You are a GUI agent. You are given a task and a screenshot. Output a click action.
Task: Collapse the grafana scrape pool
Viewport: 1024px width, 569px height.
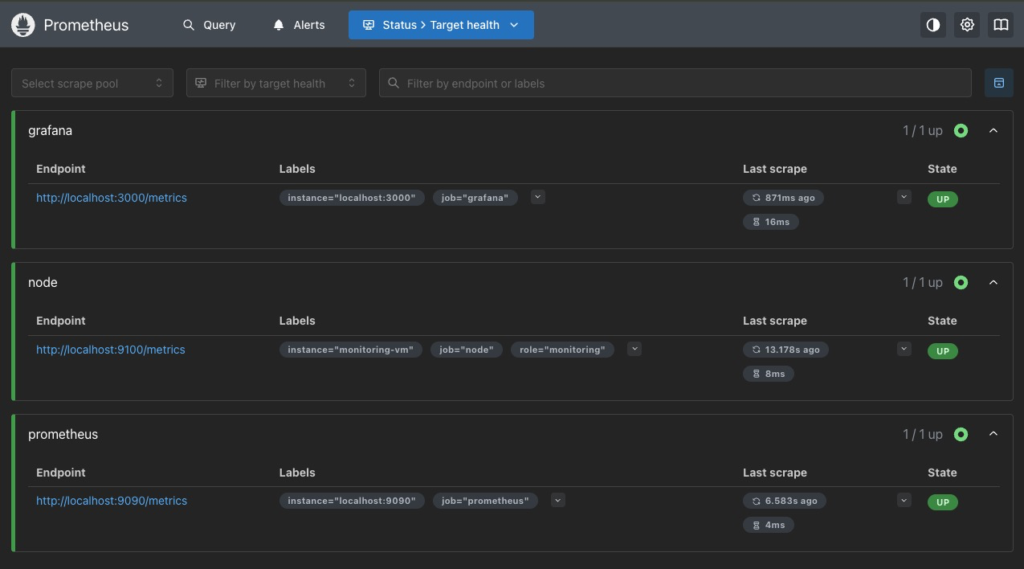coord(993,131)
